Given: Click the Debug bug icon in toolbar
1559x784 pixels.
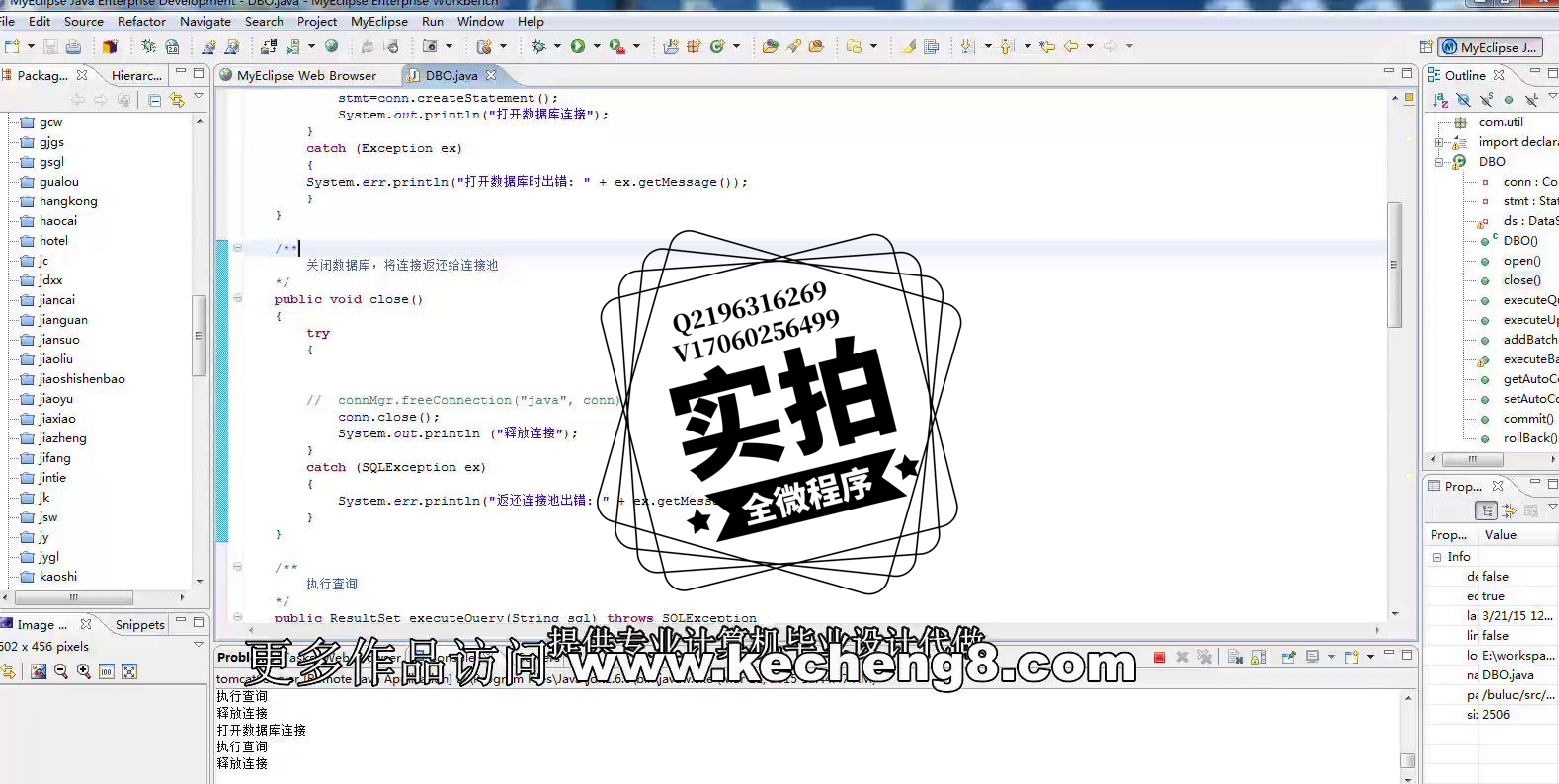Looking at the screenshot, I should click(x=538, y=46).
